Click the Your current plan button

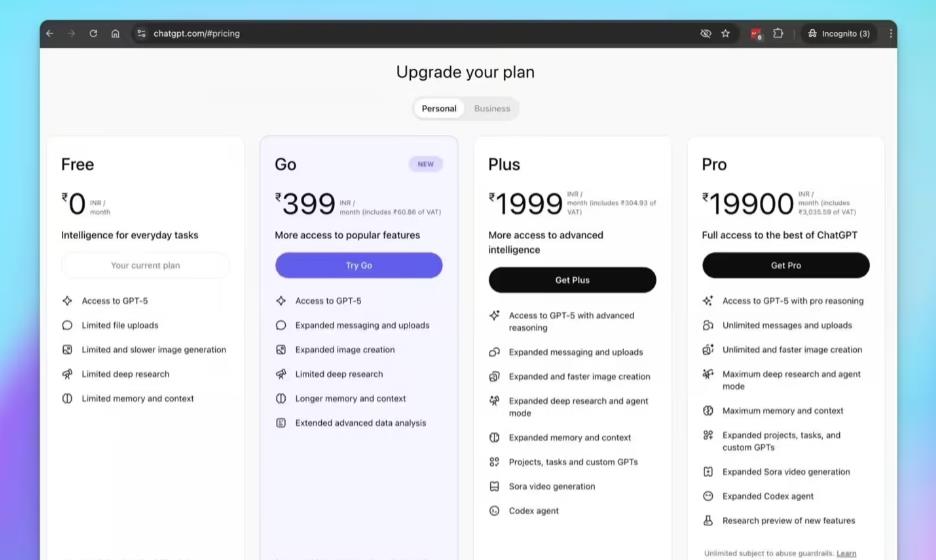(145, 265)
